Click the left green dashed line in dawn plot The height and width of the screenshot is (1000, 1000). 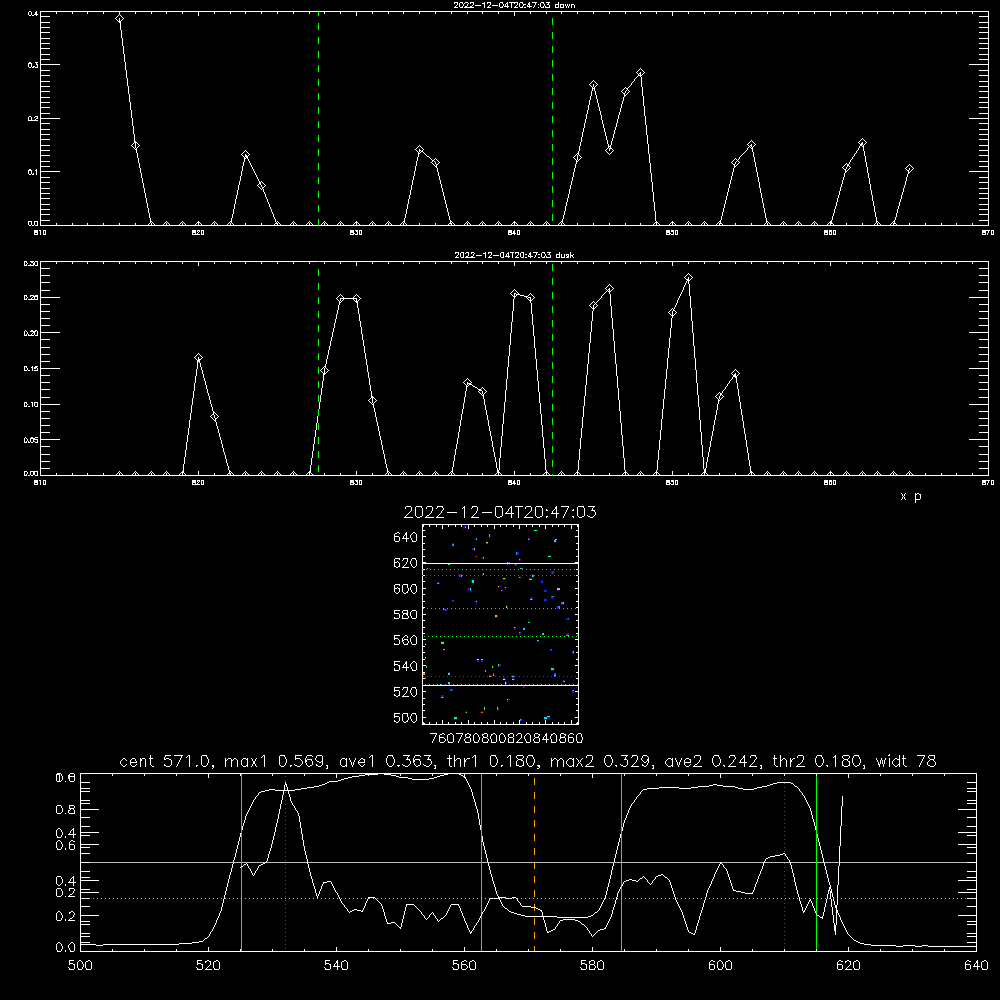click(x=318, y=118)
